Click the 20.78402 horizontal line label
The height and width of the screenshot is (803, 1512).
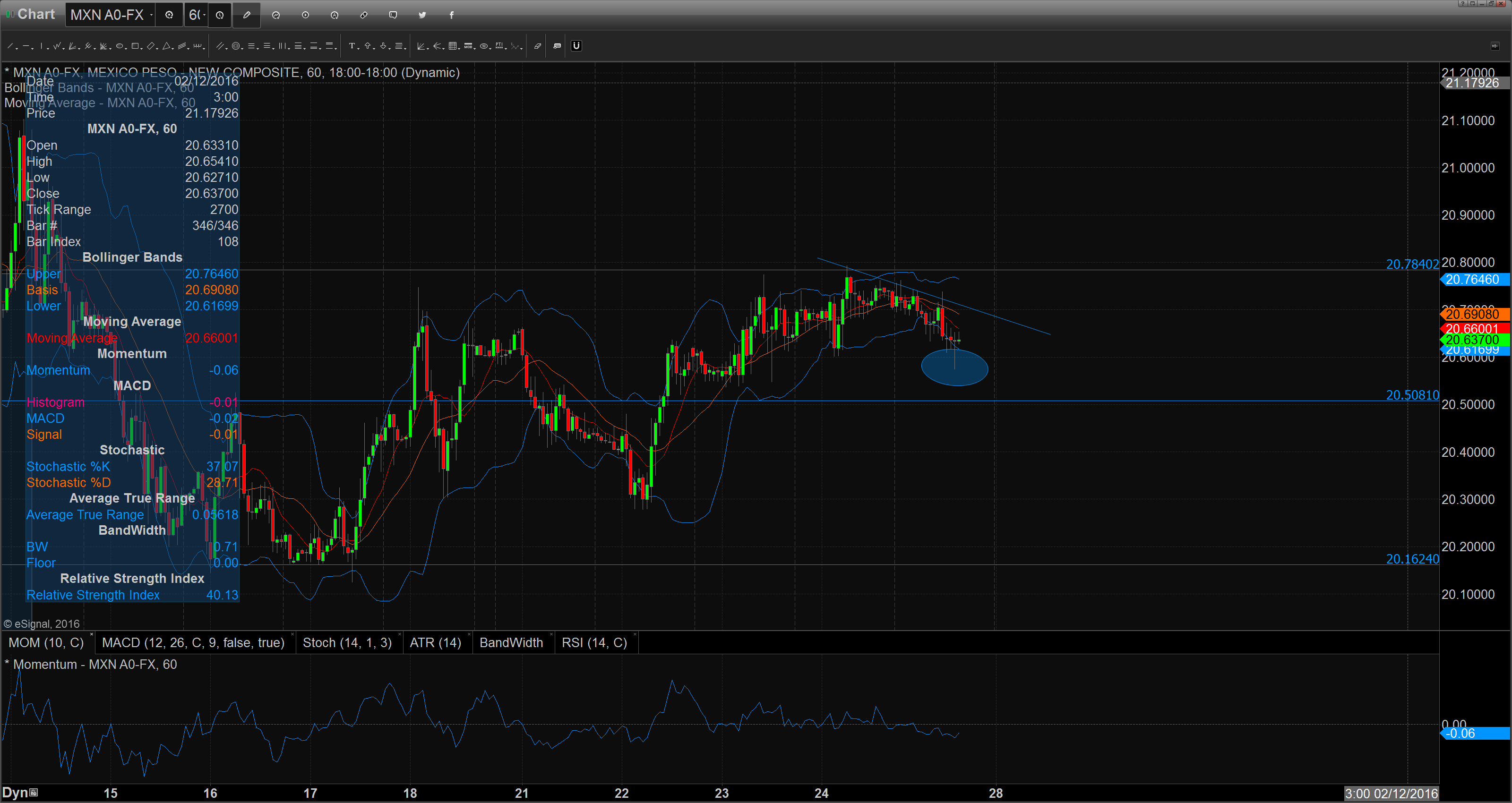click(x=1412, y=264)
